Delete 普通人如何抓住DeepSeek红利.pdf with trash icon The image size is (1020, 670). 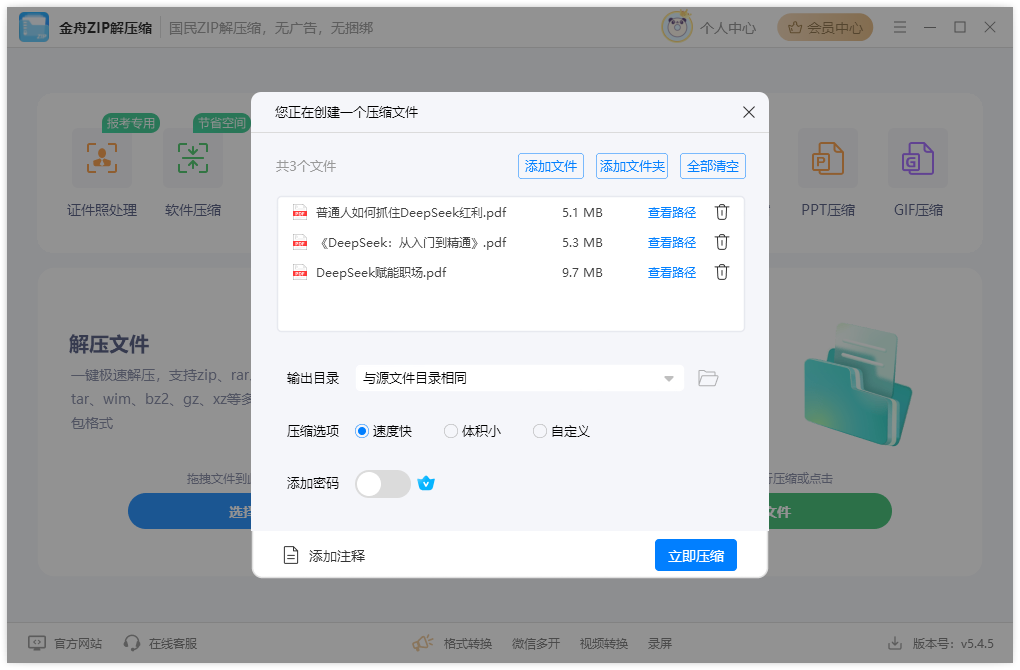[x=721, y=212]
